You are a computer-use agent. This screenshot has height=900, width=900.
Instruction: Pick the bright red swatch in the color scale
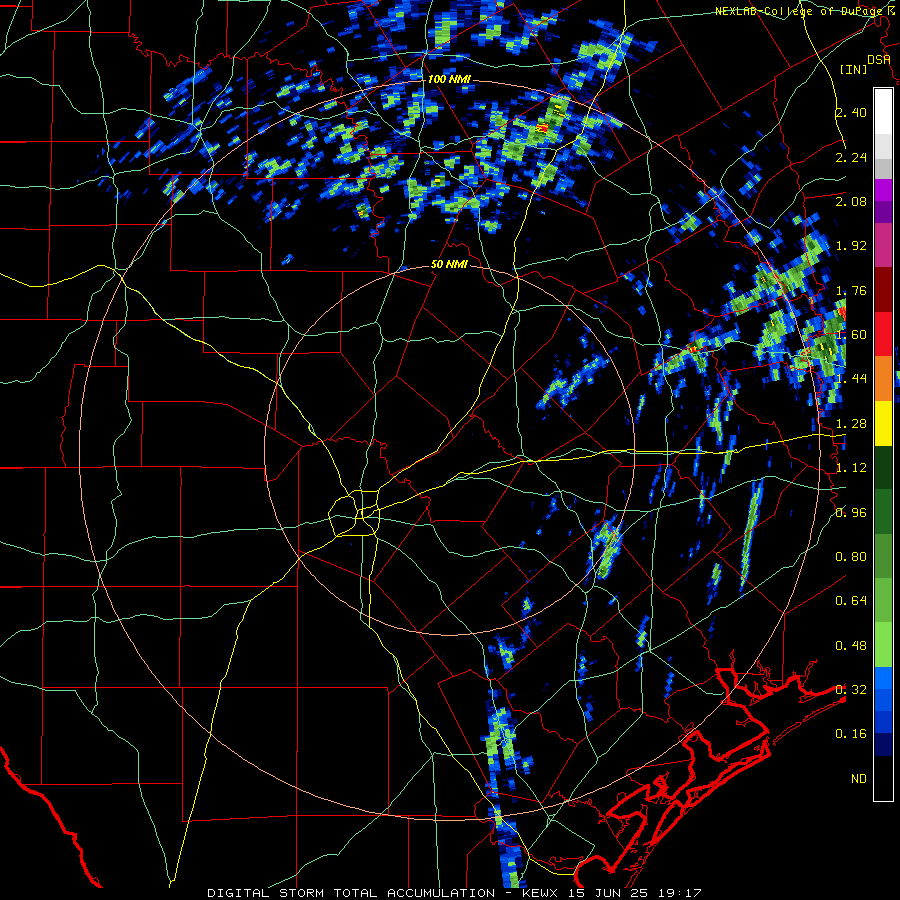click(883, 334)
